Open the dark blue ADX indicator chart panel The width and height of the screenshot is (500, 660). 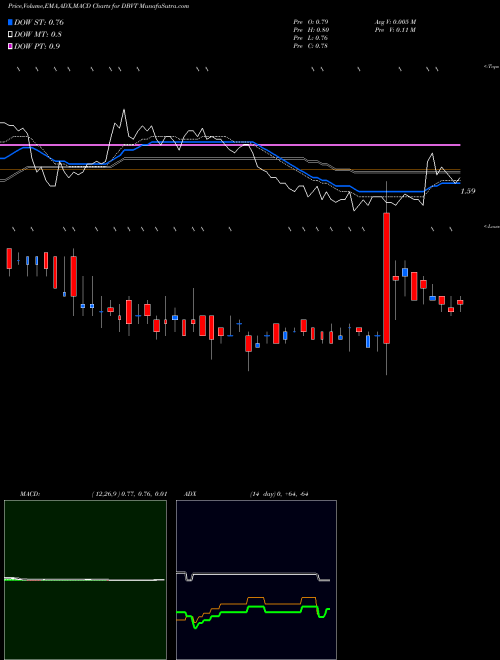tap(256, 580)
